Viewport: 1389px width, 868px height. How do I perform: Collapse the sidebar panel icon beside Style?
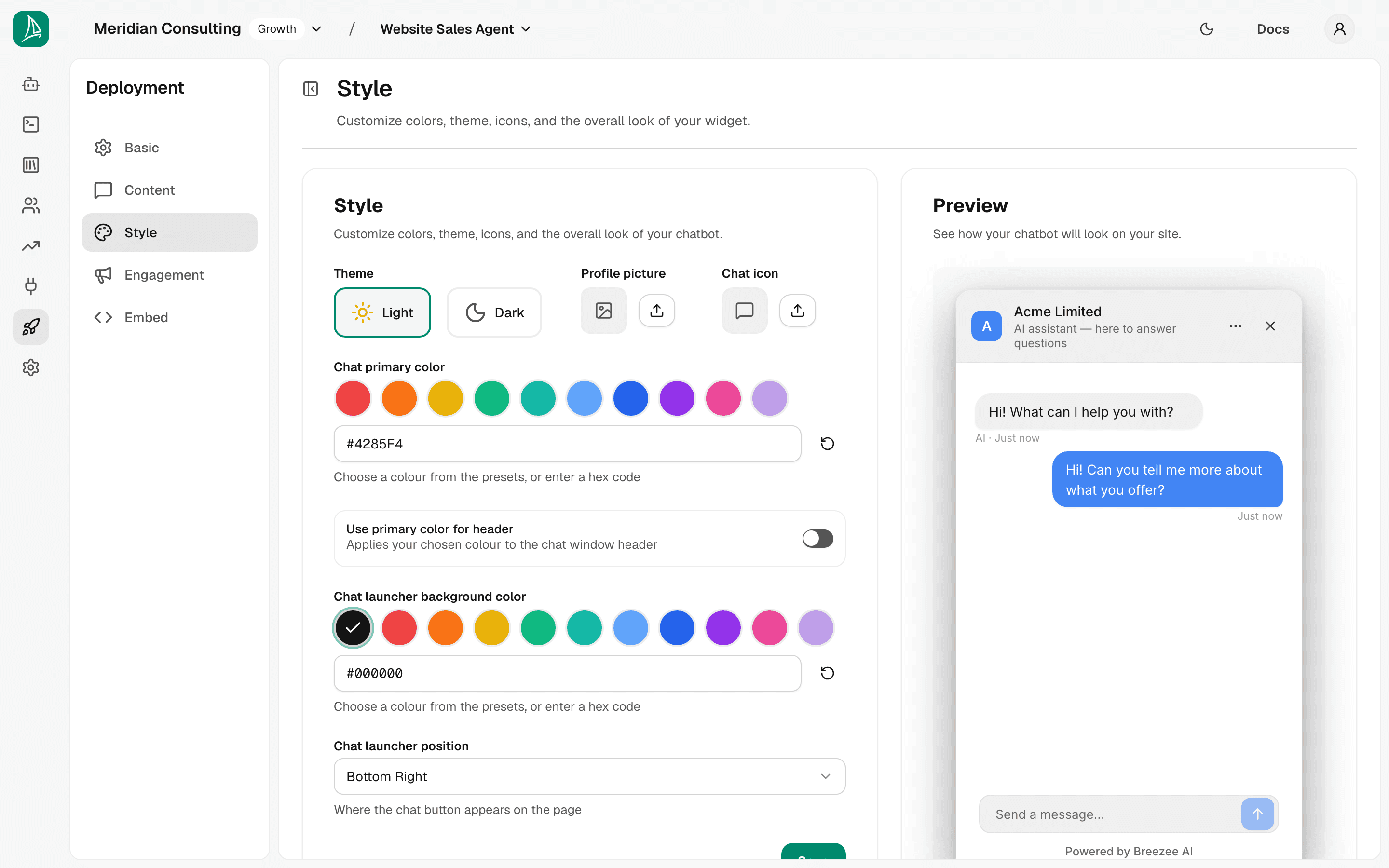[x=311, y=89]
